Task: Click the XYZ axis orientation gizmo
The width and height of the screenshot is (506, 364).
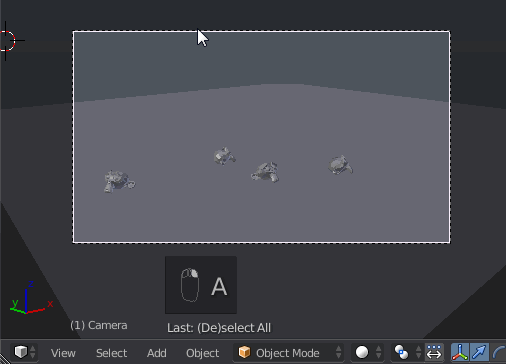Action: 31,299
